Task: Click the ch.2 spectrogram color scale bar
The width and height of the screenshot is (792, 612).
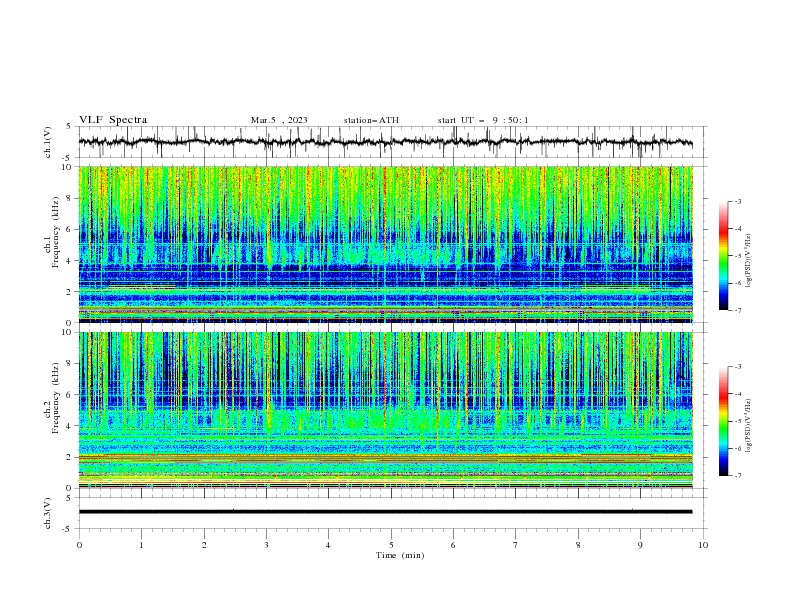Action: pyautogui.click(x=723, y=421)
